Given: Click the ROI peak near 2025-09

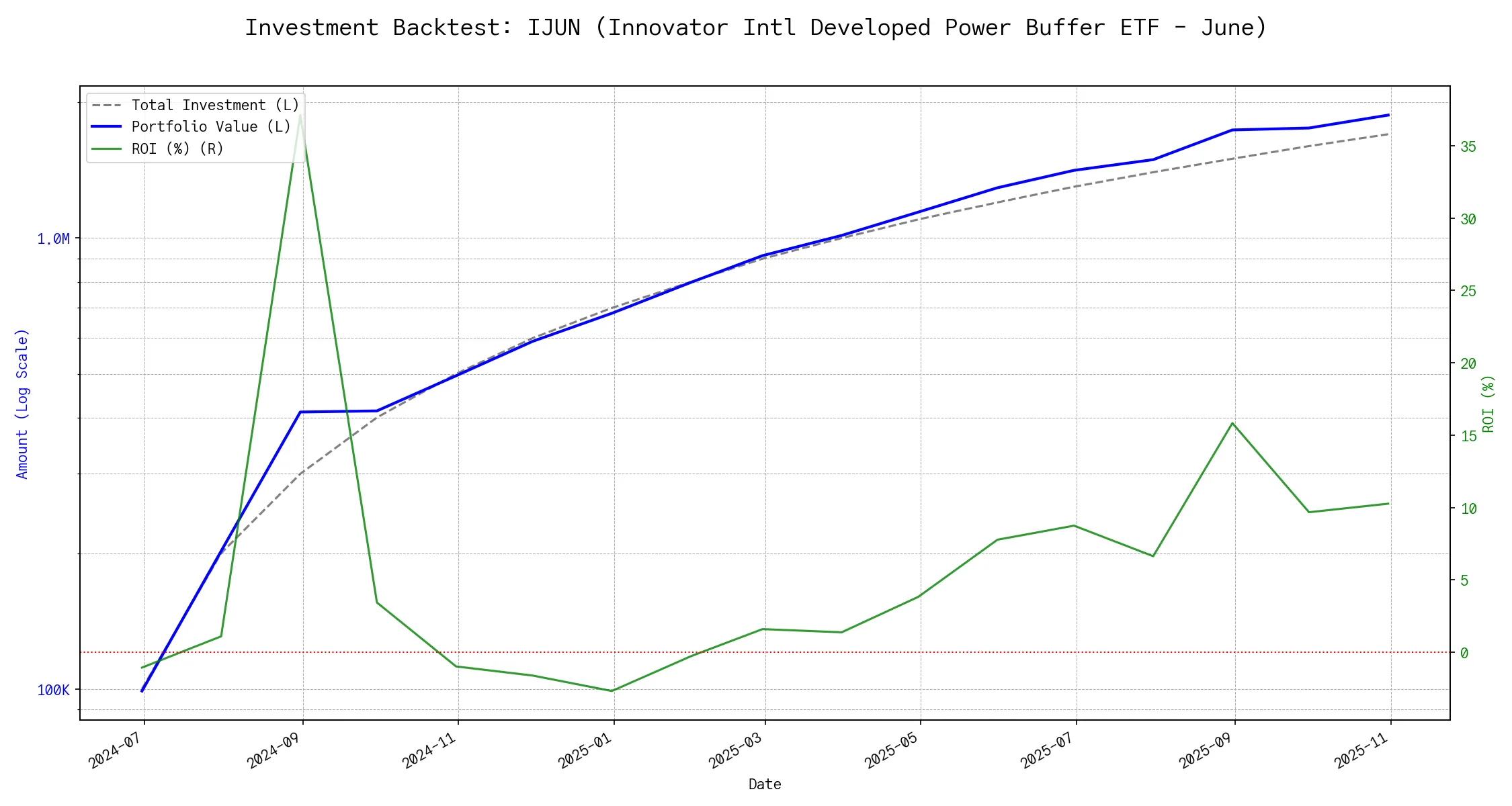Looking at the screenshot, I should click(x=1232, y=423).
